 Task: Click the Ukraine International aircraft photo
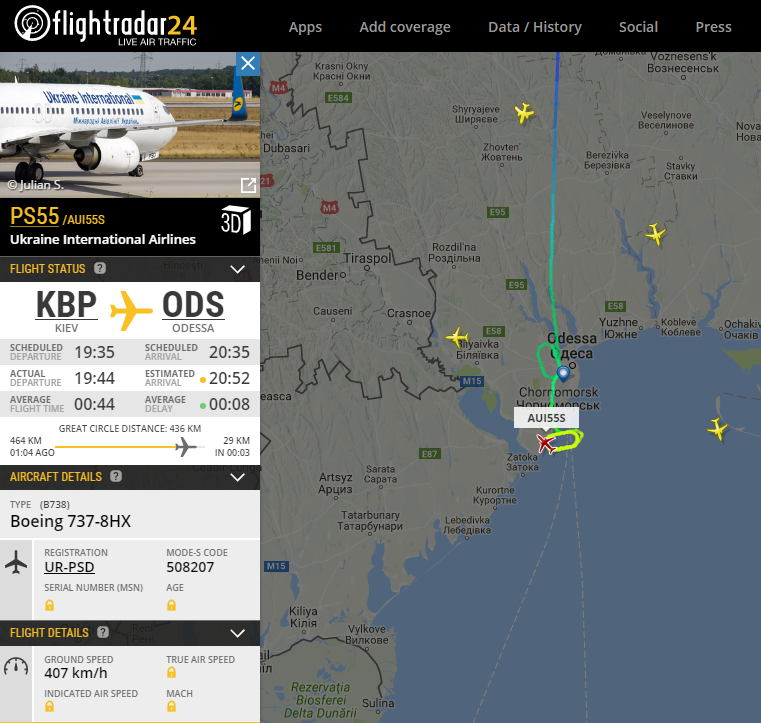(x=130, y=125)
